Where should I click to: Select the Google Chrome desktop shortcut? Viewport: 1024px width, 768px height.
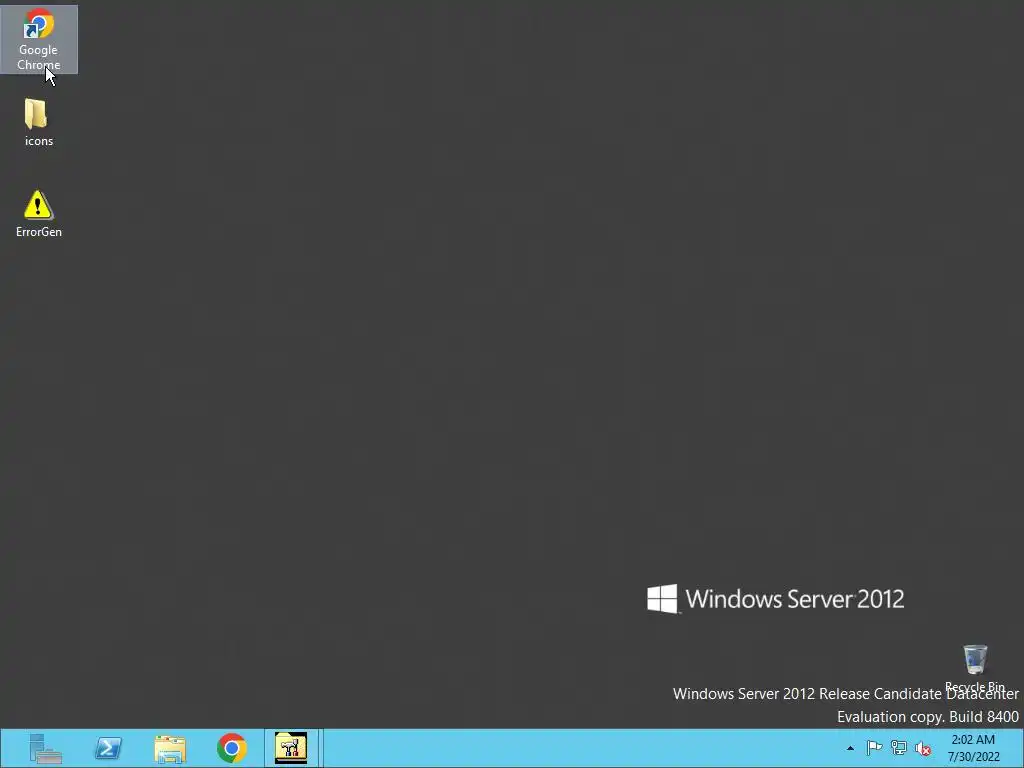pyautogui.click(x=39, y=39)
